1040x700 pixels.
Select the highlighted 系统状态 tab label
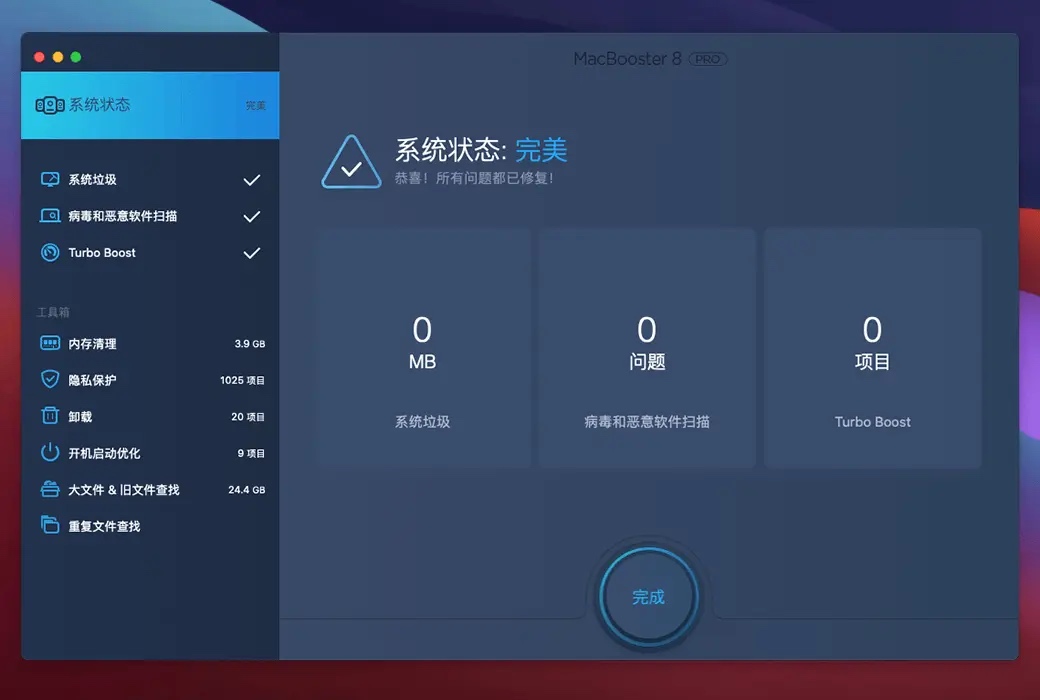[99, 105]
